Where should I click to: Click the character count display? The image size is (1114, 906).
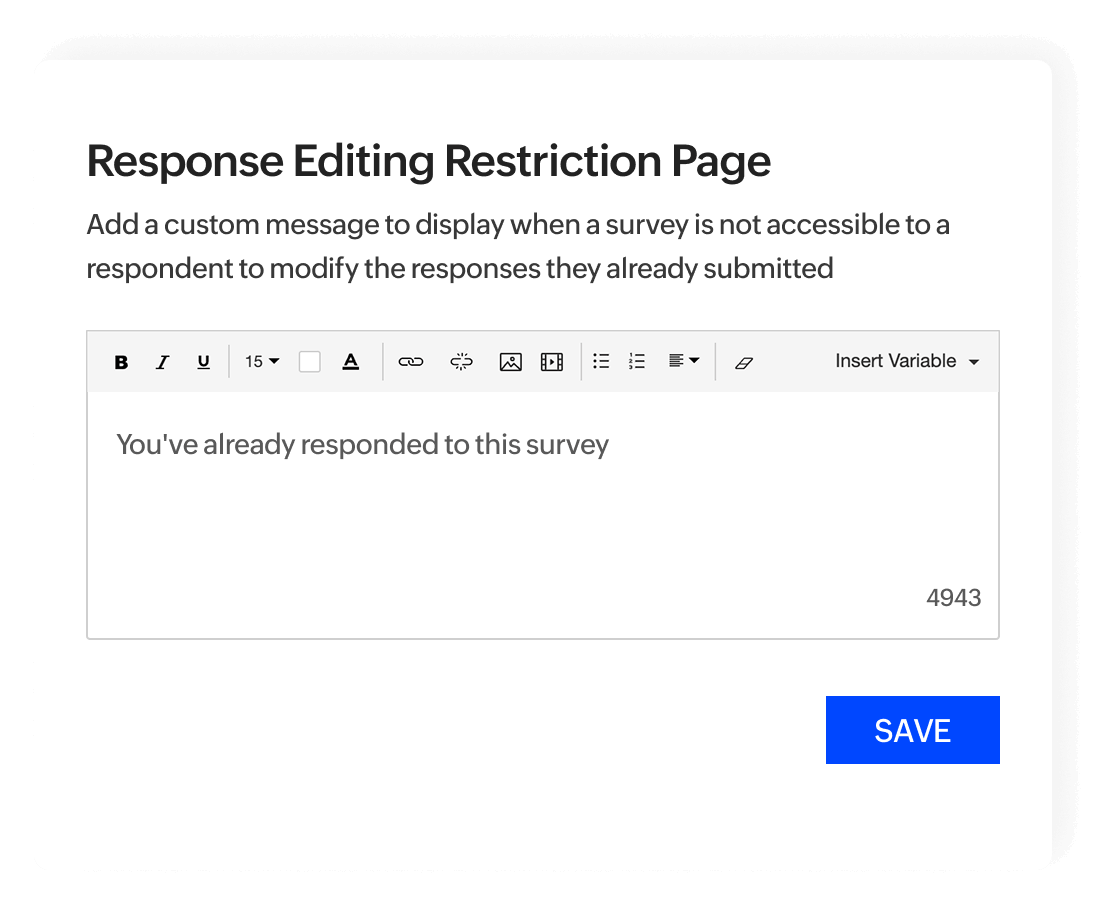click(x=954, y=597)
